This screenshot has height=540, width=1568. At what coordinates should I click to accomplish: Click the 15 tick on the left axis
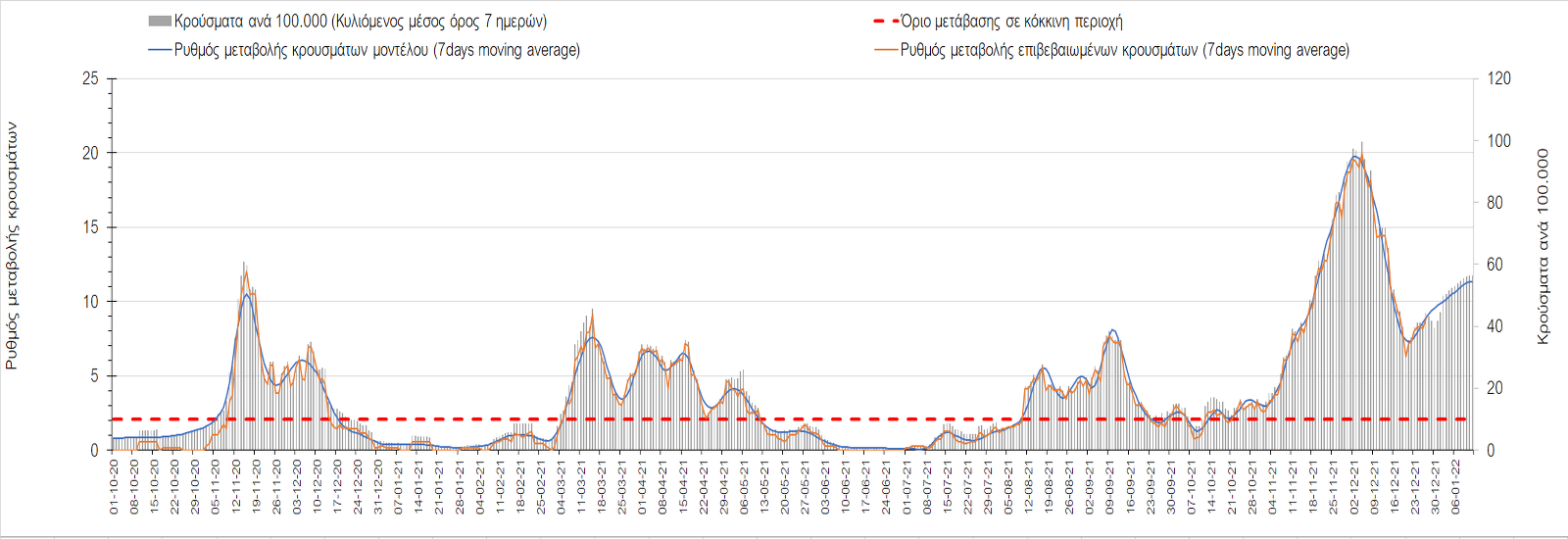pyautogui.click(x=90, y=227)
